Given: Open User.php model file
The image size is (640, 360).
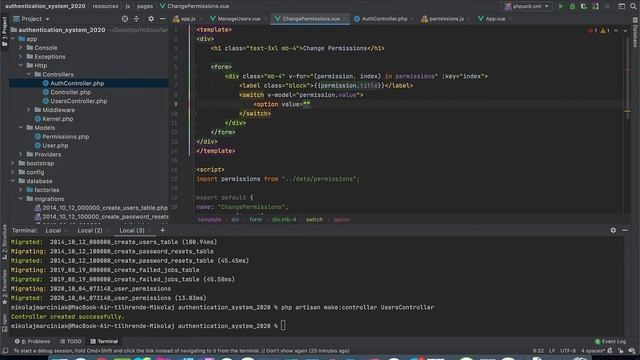Looking at the screenshot, I should click(x=55, y=145).
